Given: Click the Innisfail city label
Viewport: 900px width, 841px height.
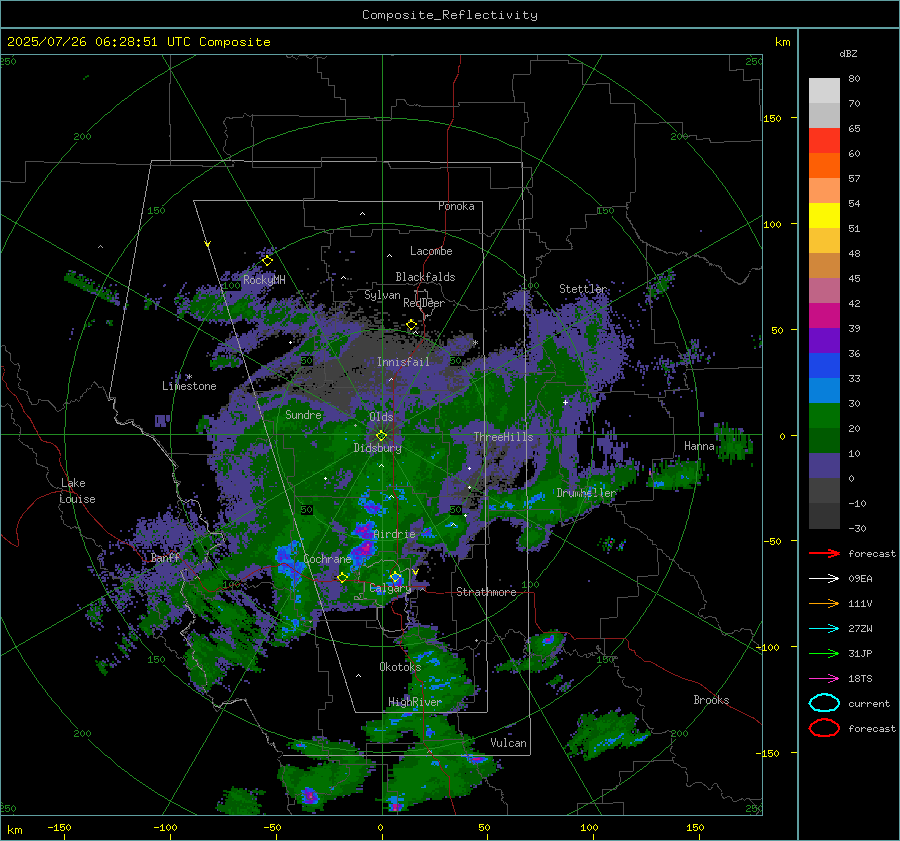Looking at the screenshot, I should (x=403, y=362).
